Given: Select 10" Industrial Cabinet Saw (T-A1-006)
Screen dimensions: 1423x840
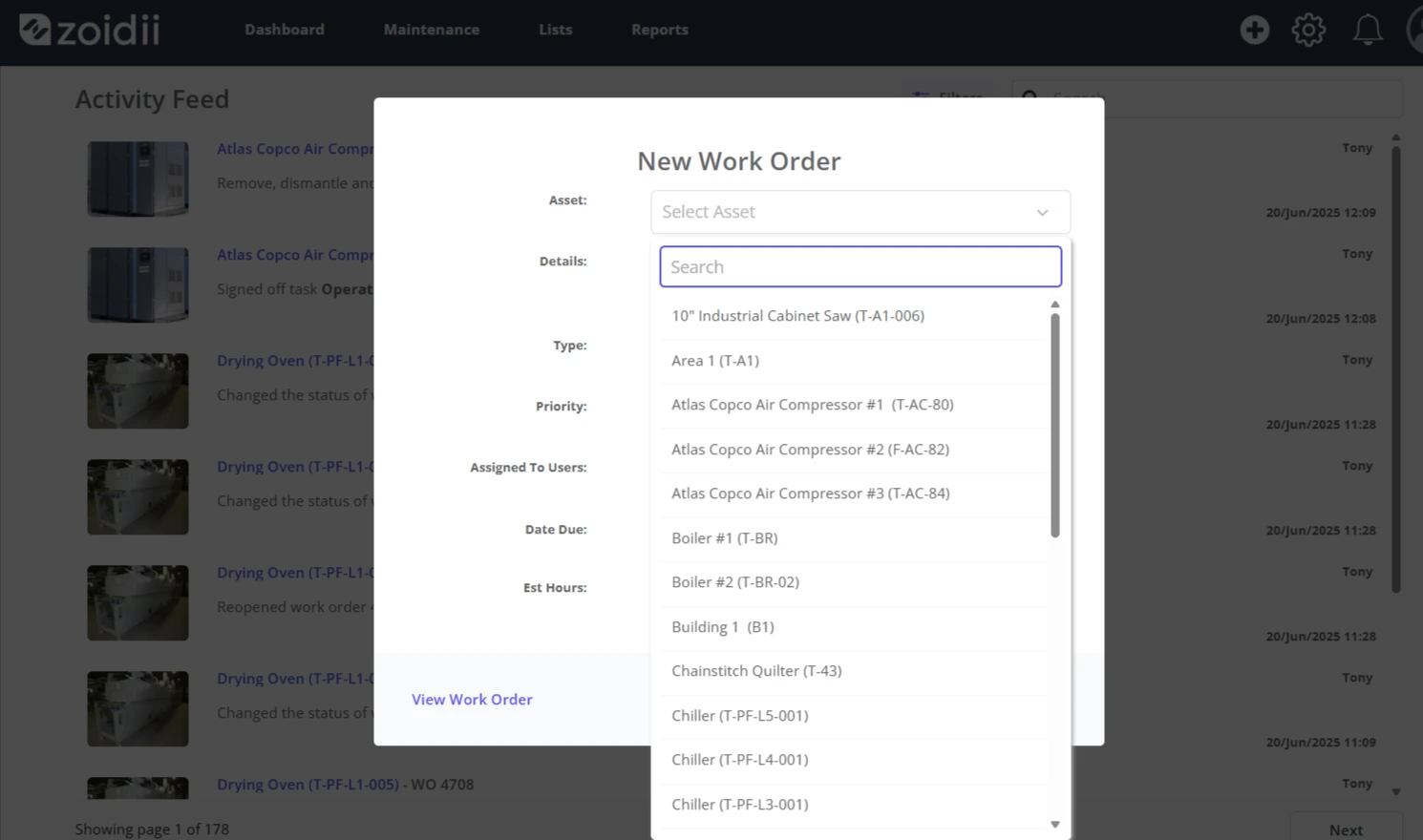Looking at the screenshot, I should point(854,316).
